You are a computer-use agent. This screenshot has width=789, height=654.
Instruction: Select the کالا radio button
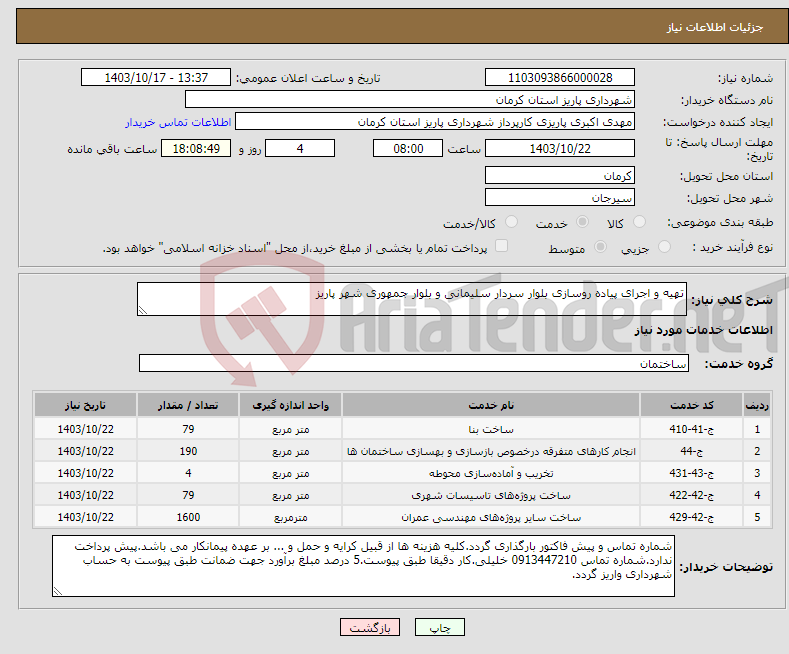click(x=639, y=222)
